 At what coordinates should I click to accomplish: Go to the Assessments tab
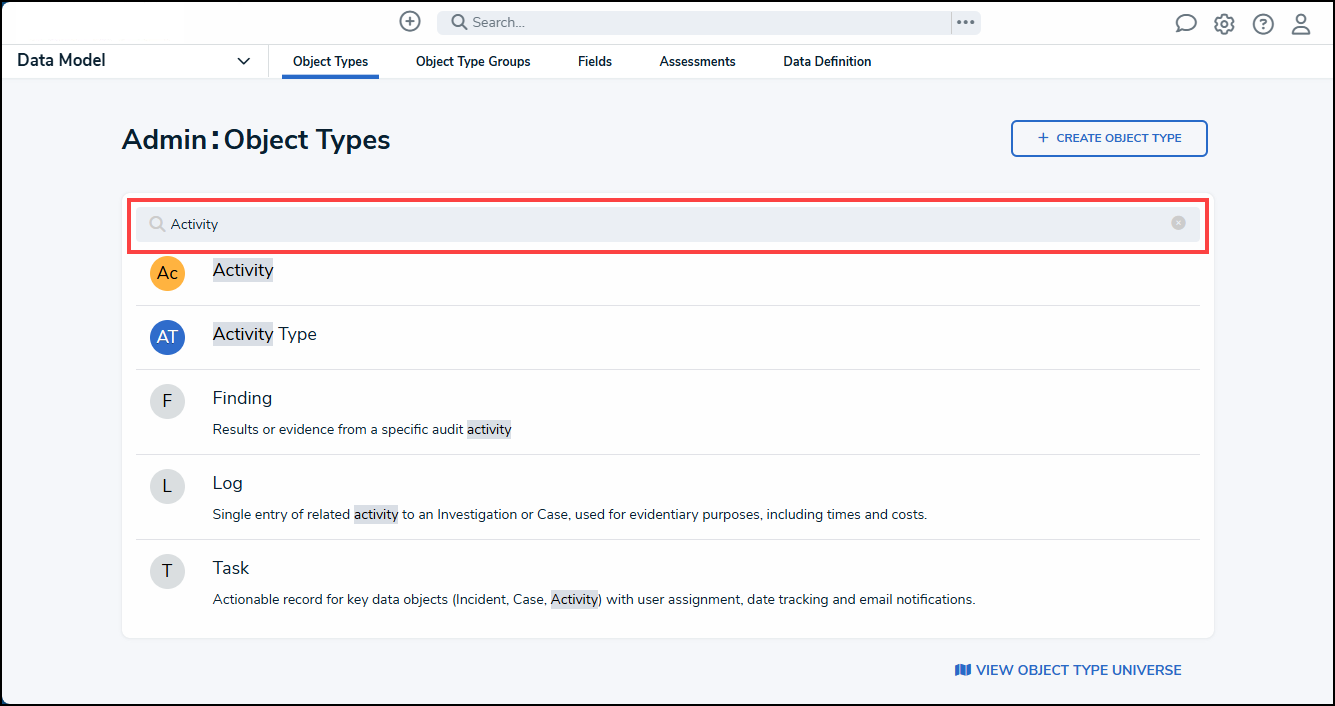click(697, 61)
